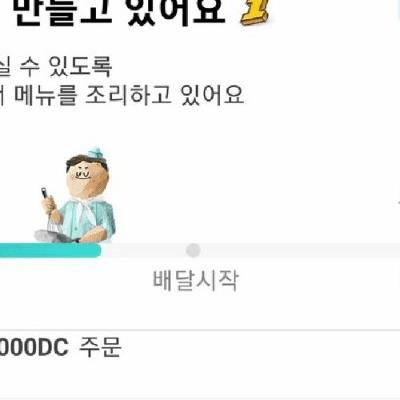
Task: Tap the gold number 1 trophy icon
Action: pos(255,13)
